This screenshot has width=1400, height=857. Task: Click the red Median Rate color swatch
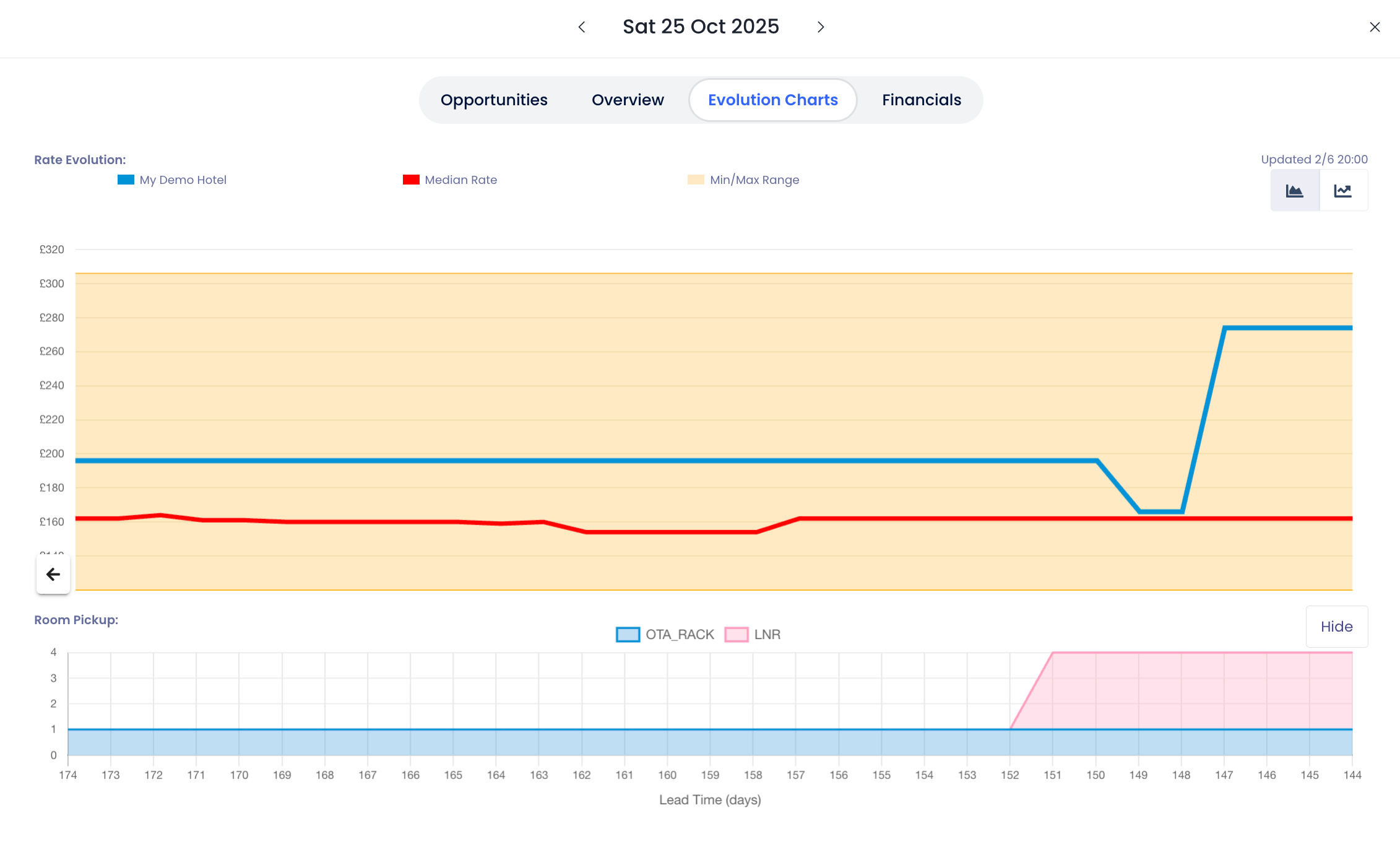coord(411,180)
